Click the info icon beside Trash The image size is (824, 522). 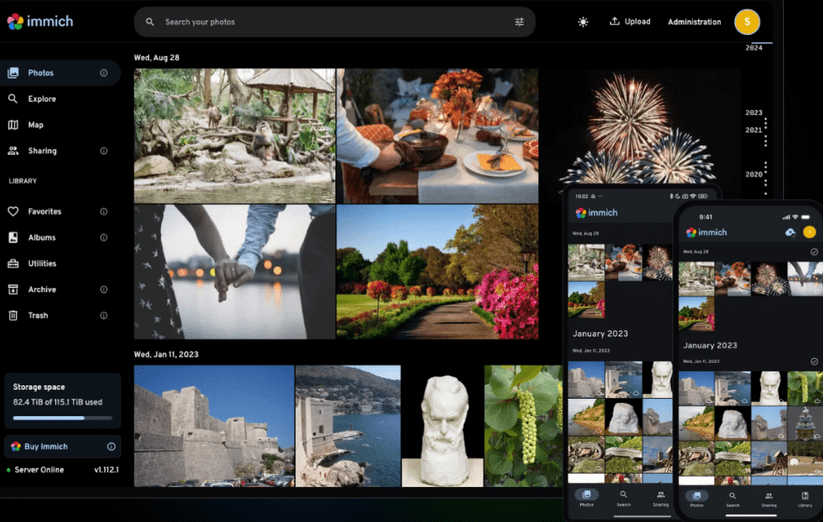pyautogui.click(x=104, y=315)
